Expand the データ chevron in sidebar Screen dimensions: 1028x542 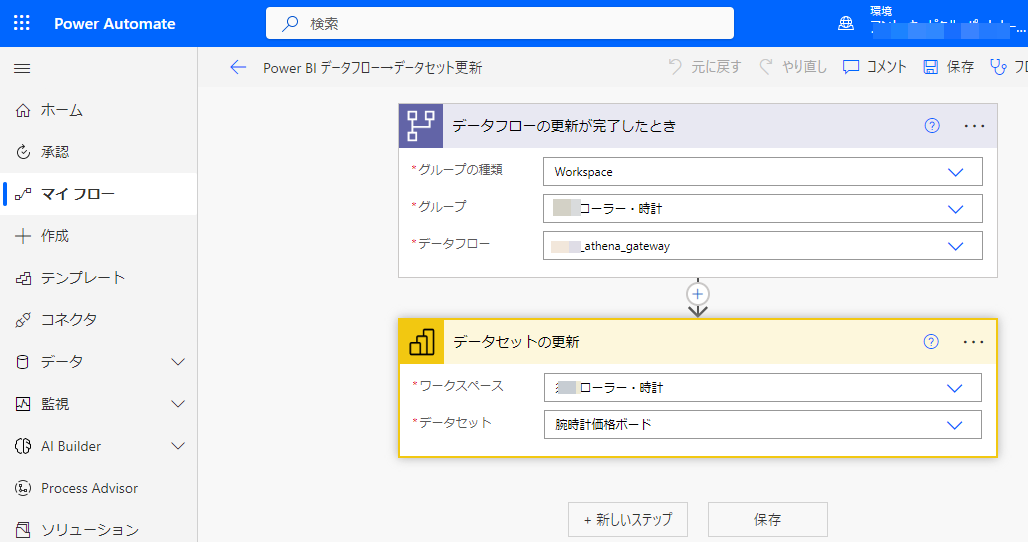click(x=178, y=362)
